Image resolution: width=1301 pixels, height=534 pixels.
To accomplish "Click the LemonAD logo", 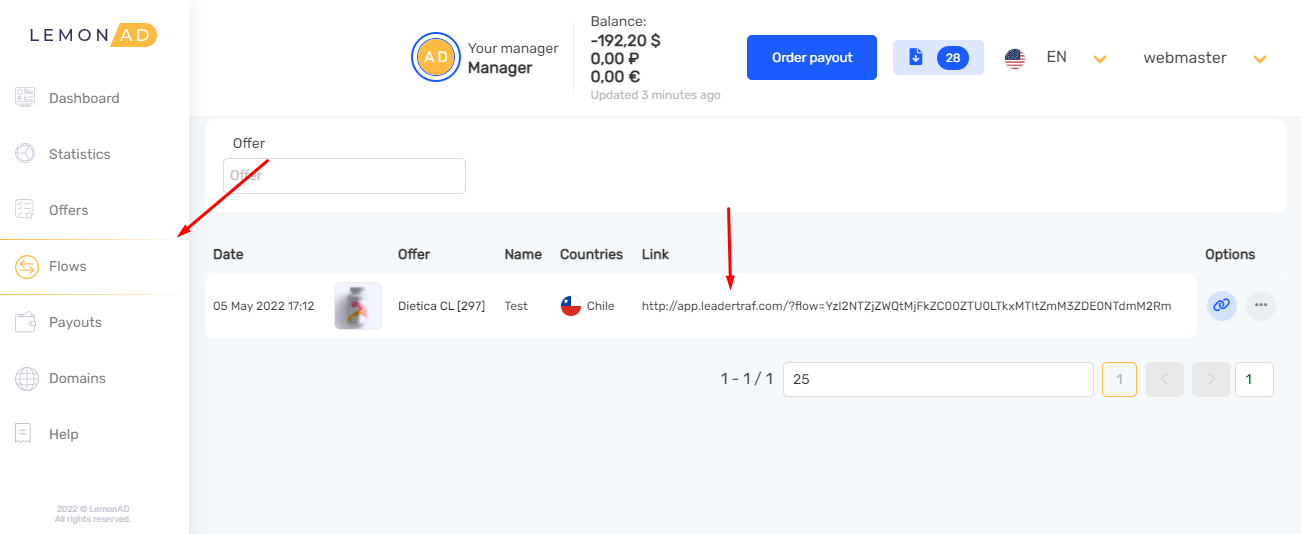I will [93, 35].
